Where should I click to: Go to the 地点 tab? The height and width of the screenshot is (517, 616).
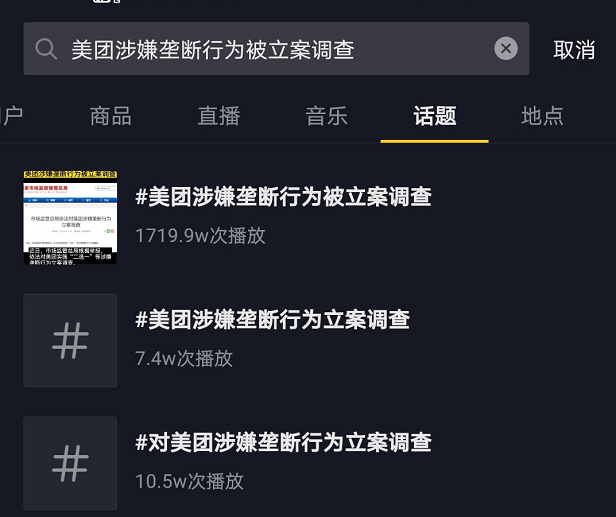coord(542,116)
